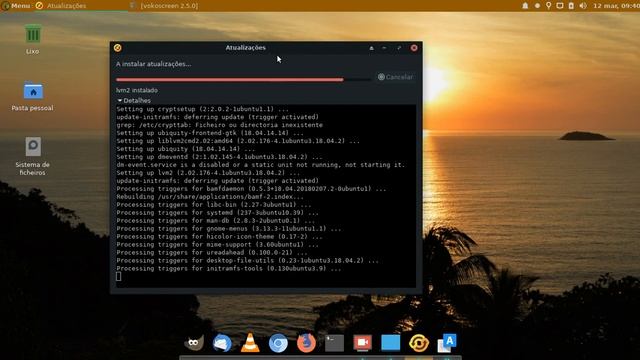The image size is (640, 360).
Task: Collapse the Detalhes section
Action: tap(134, 100)
